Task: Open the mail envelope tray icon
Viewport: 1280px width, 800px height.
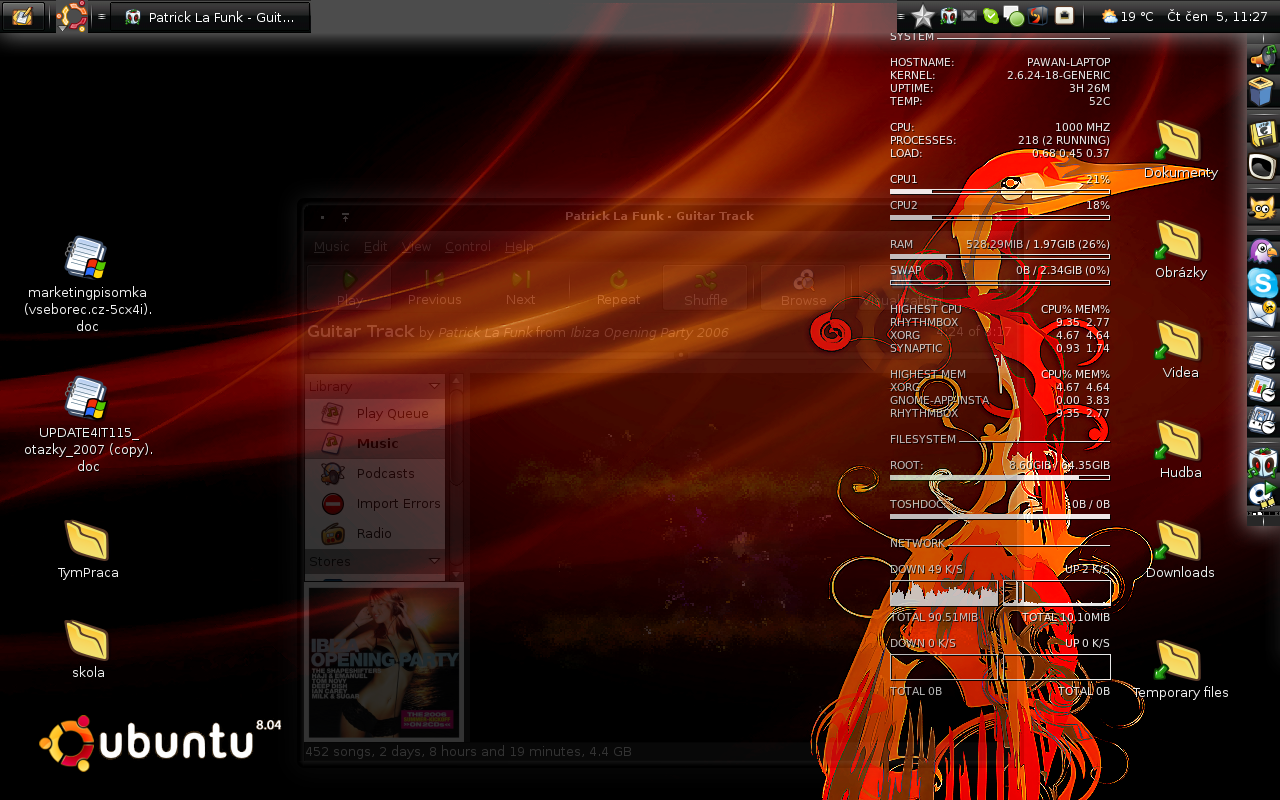Action: click(x=969, y=16)
